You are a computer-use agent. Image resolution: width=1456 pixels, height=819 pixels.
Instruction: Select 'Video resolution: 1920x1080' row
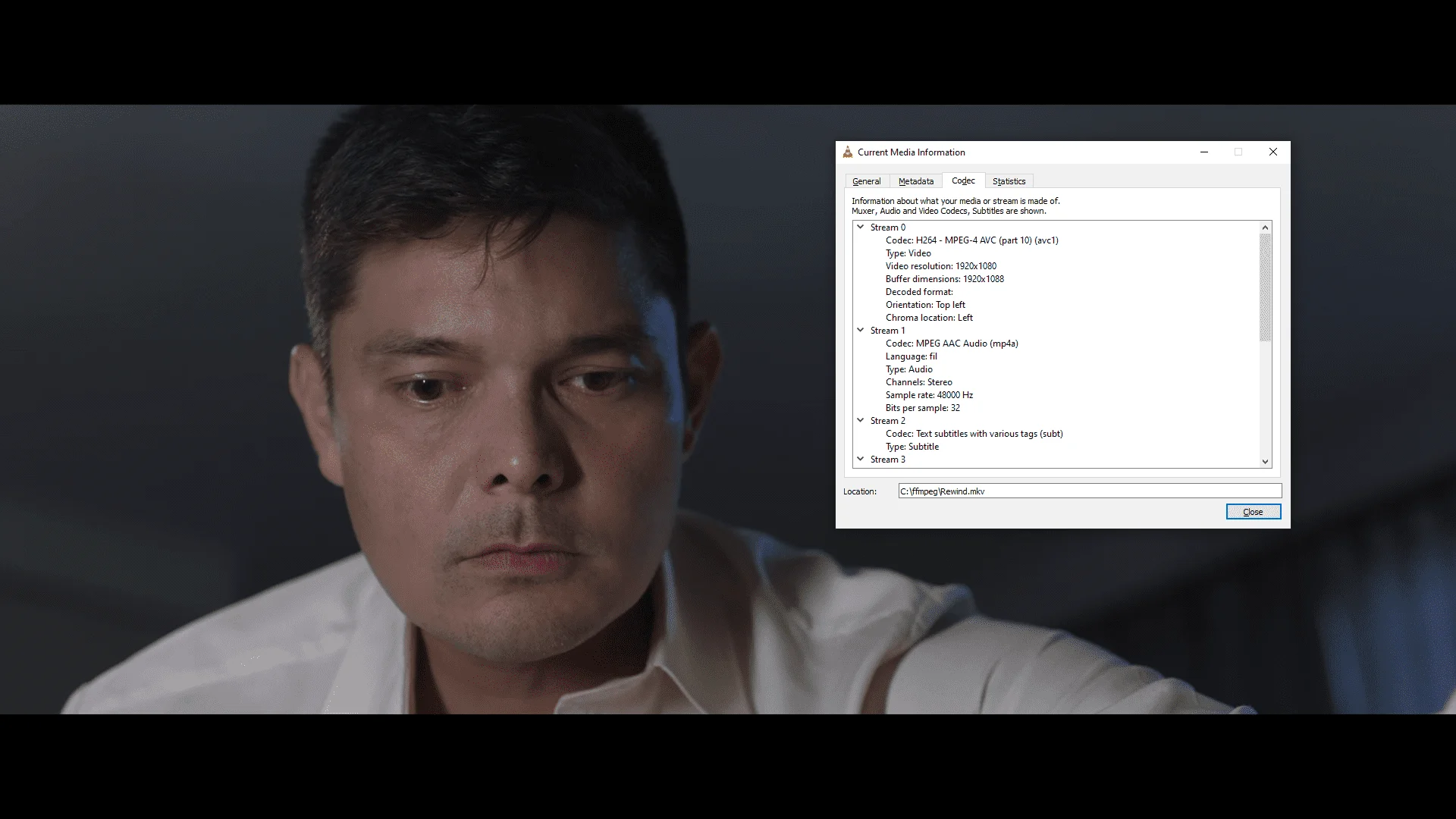point(941,266)
